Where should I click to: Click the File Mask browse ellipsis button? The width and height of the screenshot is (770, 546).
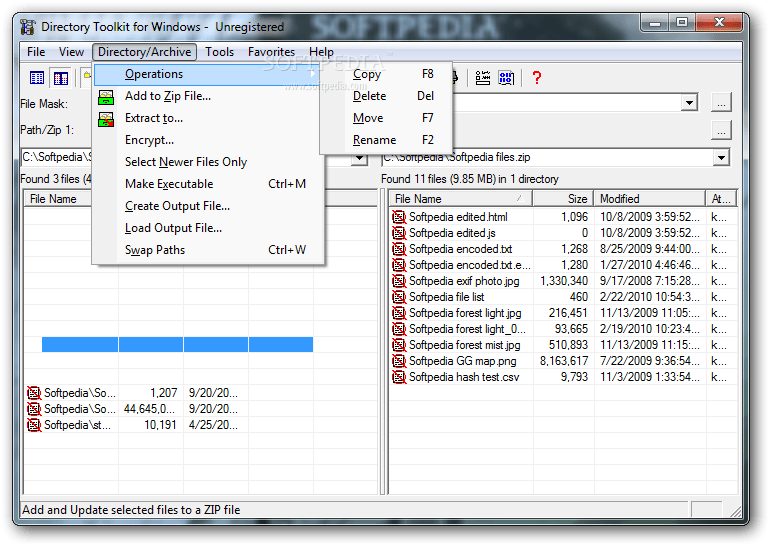721,103
